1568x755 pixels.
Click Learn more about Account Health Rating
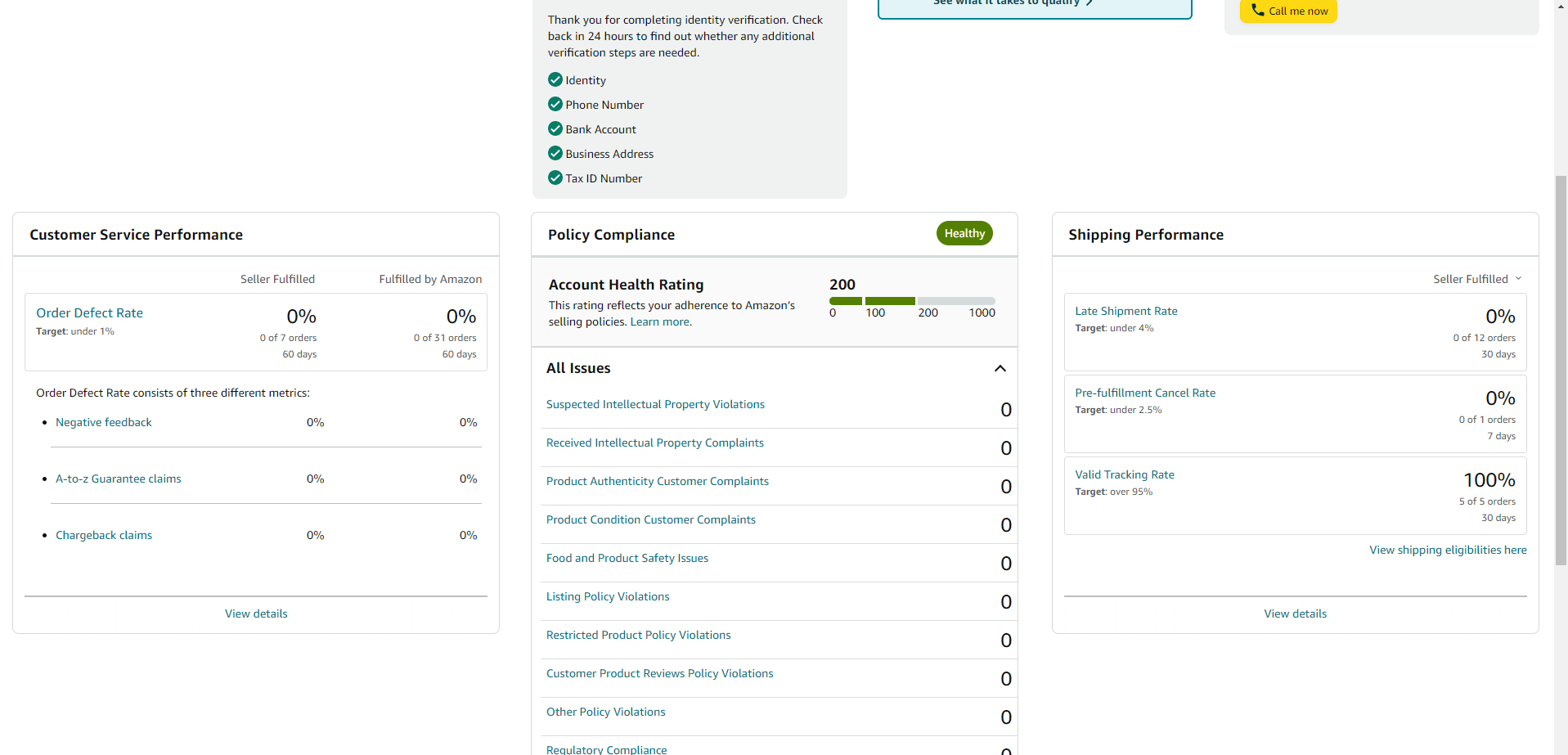click(x=660, y=321)
